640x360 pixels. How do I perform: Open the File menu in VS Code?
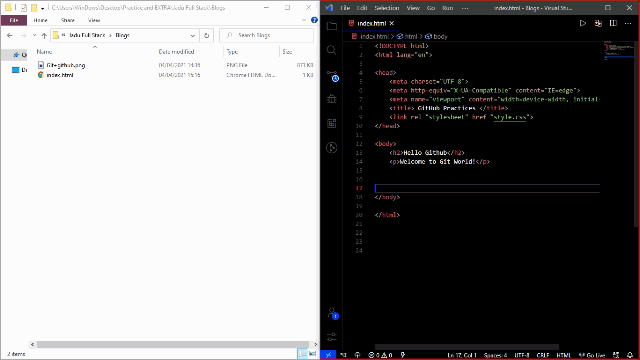tap(345, 8)
